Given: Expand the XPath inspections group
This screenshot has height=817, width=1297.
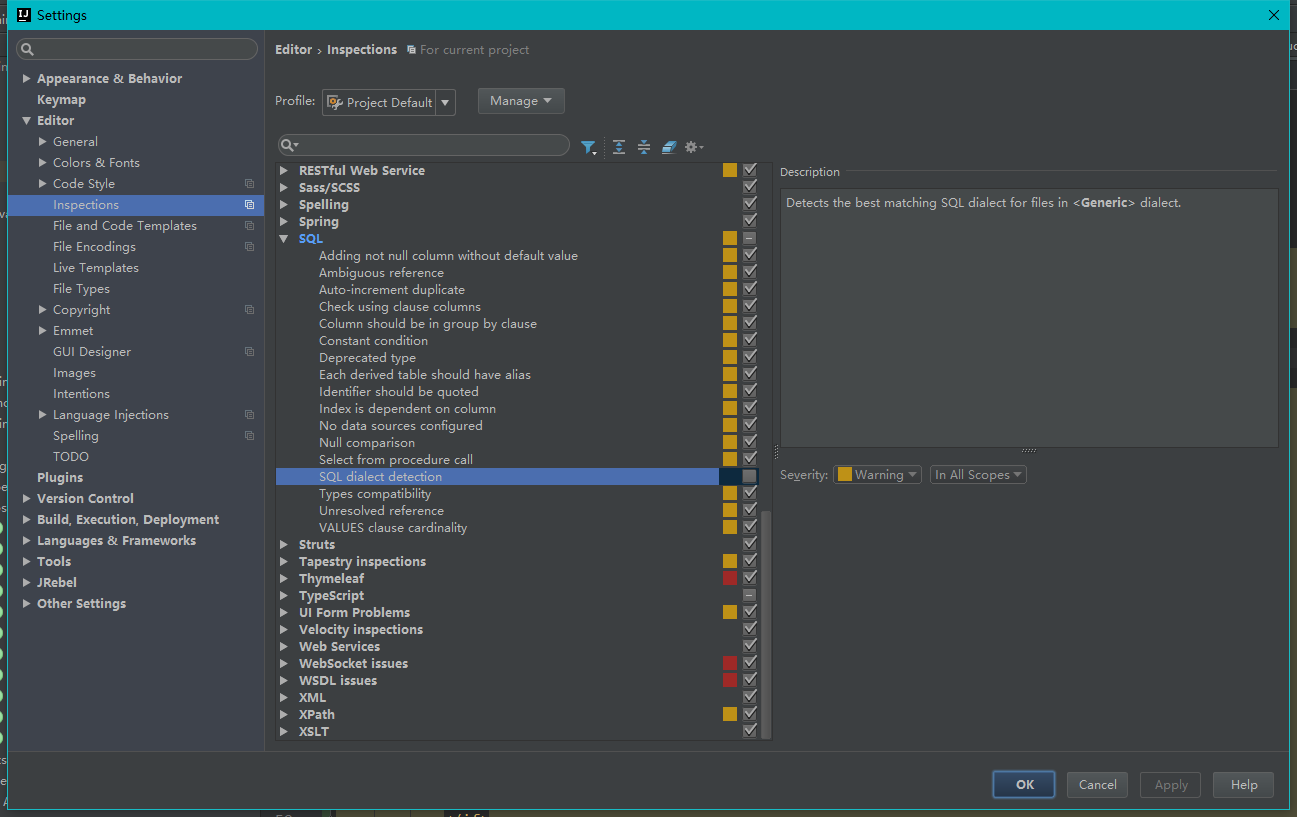Looking at the screenshot, I should click(284, 715).
